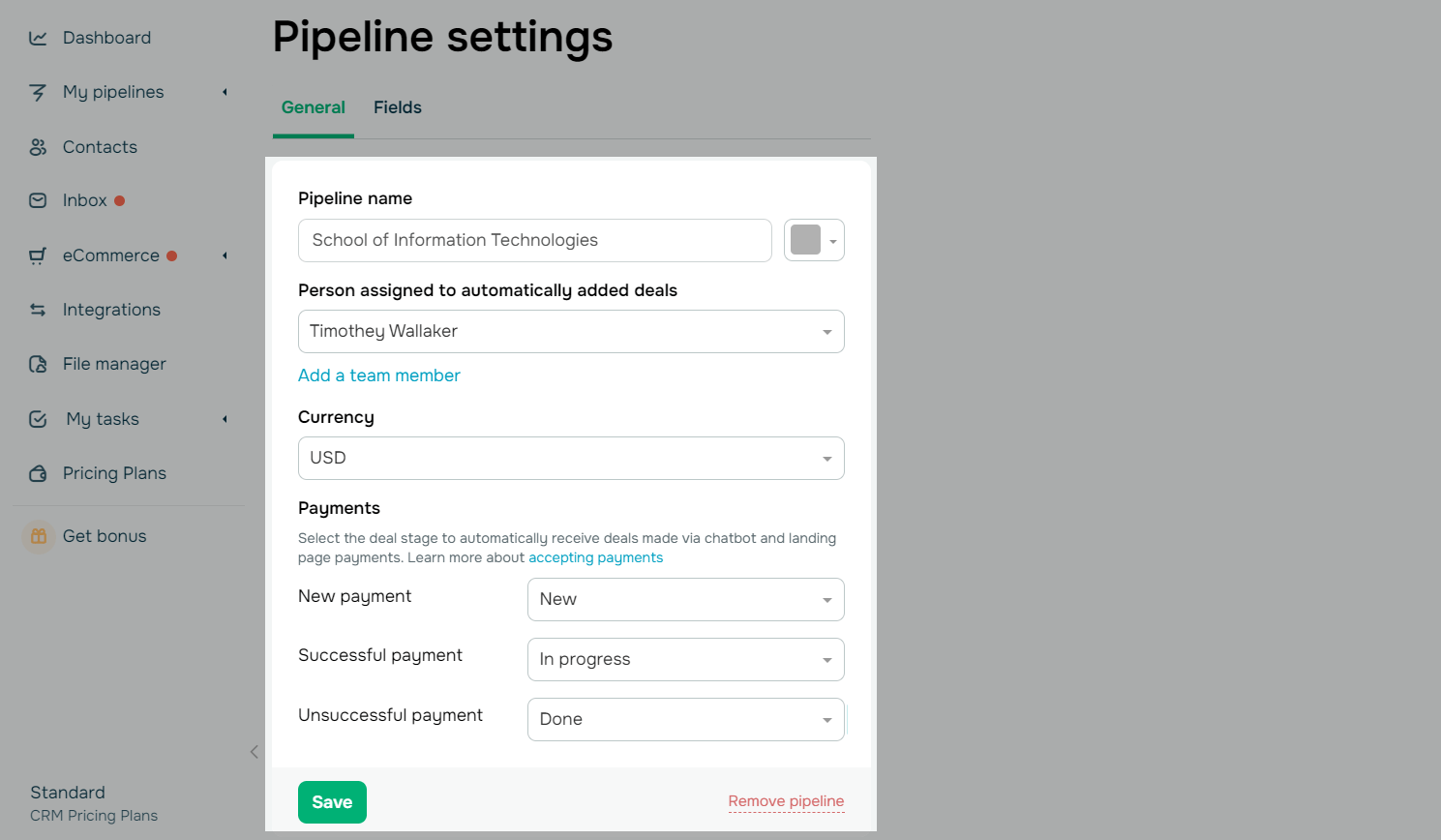Open the Dashboard chart icon
This screenshot has width=1441, height=840.
tap(38, 38)
